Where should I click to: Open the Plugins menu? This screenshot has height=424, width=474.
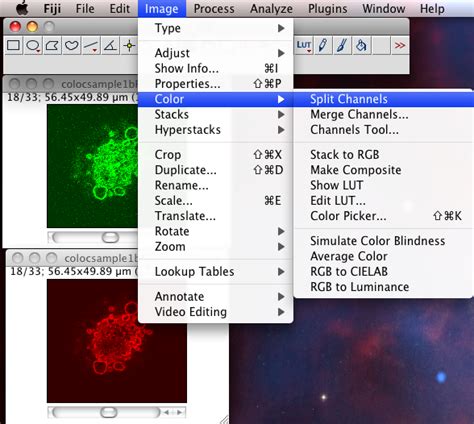pos(328,9)
